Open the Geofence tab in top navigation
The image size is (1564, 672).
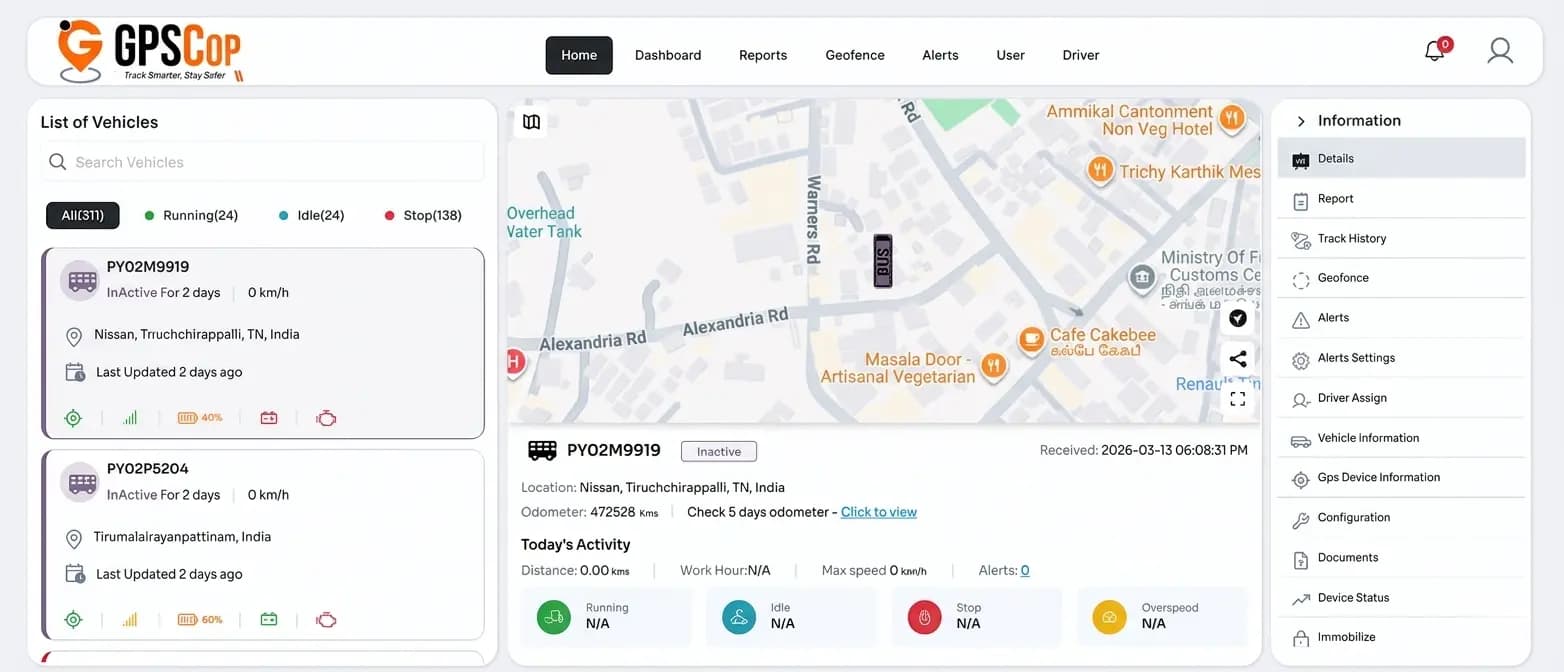pos(855,55)
